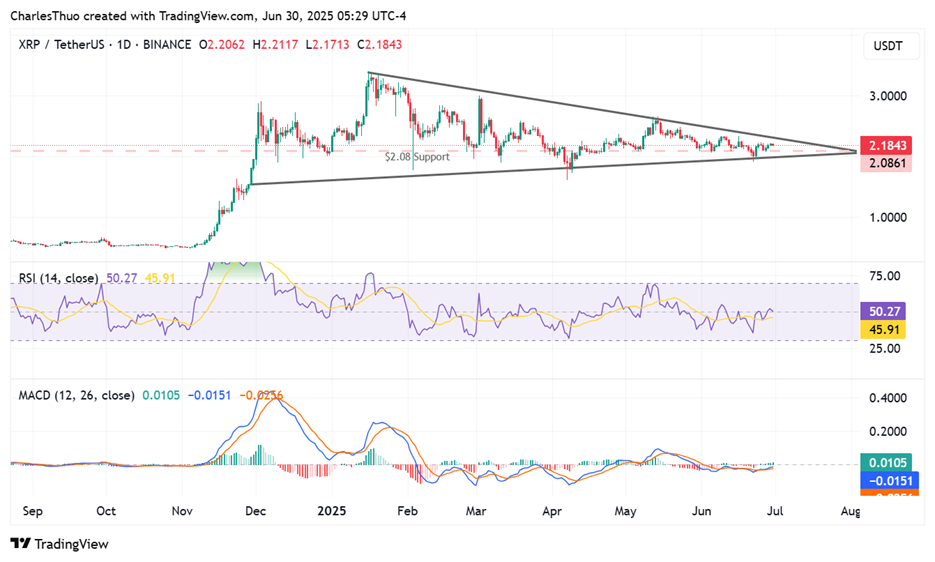Click the 2025 label on time axis
The width and height of the screenshot is (935, 562).
tap(332, 511)
